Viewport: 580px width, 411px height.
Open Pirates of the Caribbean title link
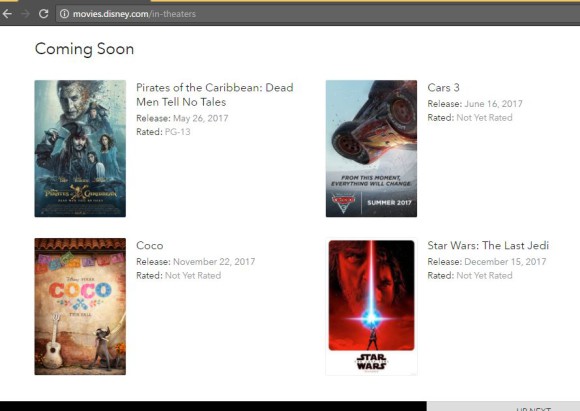(215, 95)
